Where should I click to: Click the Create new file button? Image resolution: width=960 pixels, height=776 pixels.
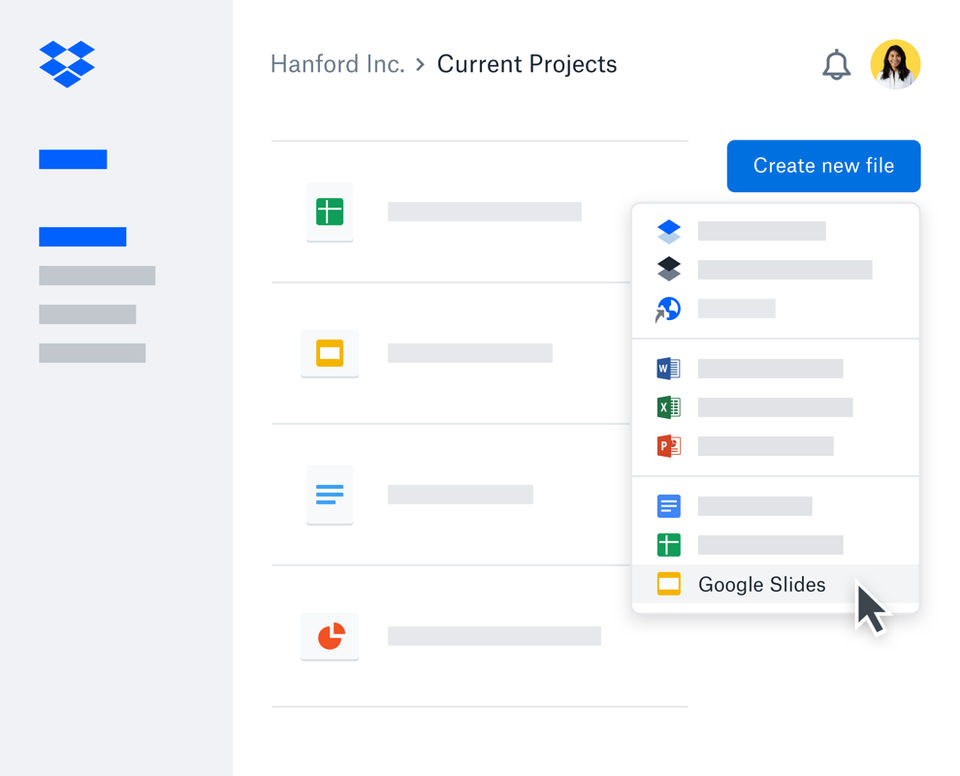tap(823, 166)
